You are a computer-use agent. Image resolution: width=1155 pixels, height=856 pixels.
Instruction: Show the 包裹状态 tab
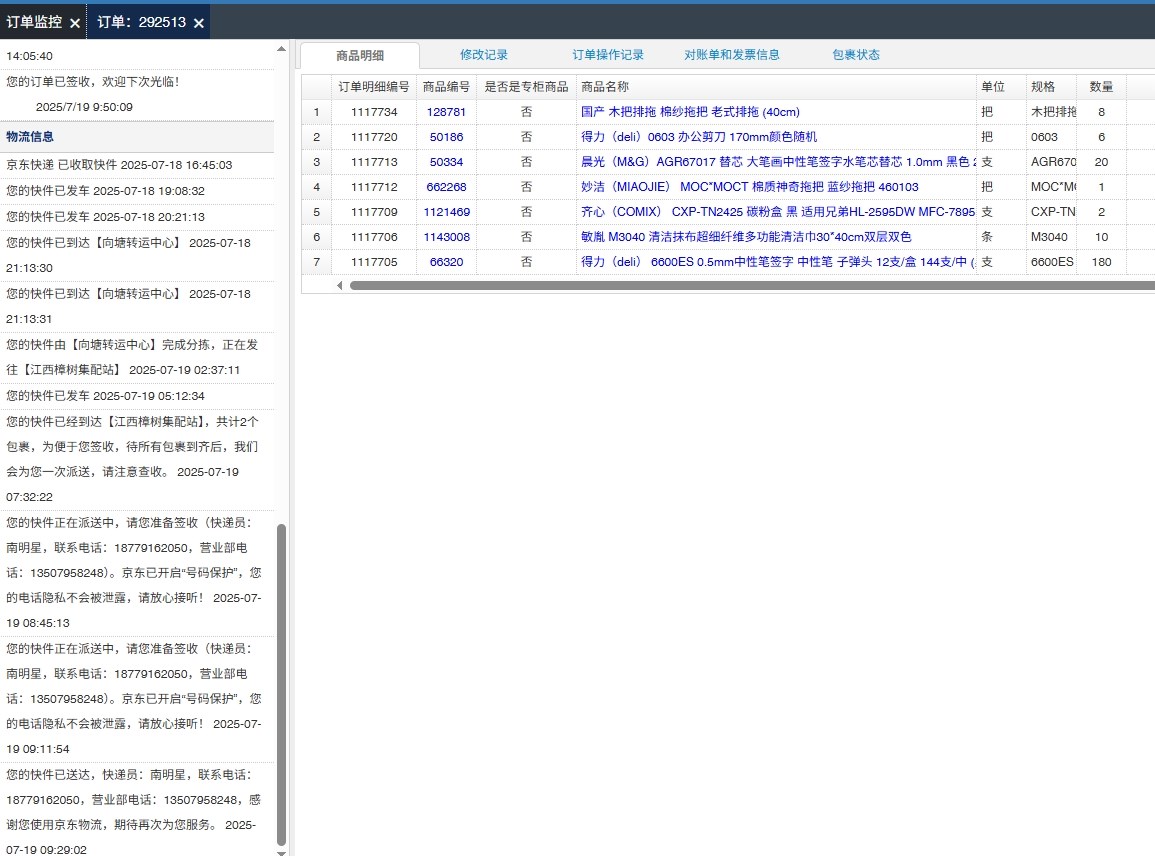point(856,55)
